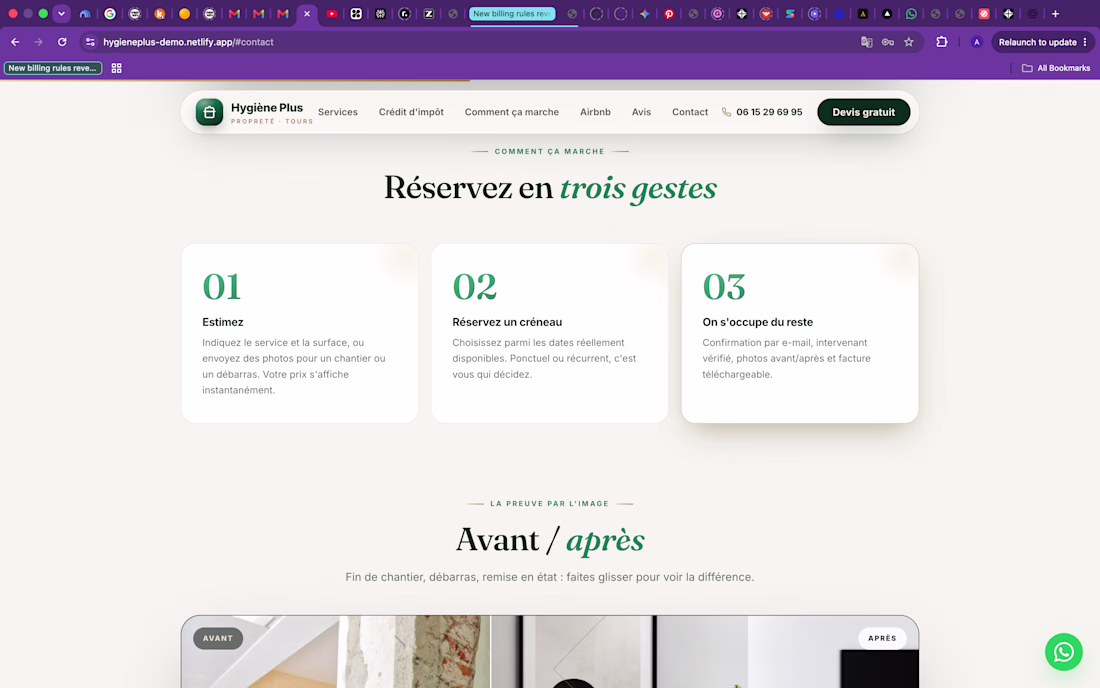
Task: Open the Airbnb nav link
Action: [595, 112]
